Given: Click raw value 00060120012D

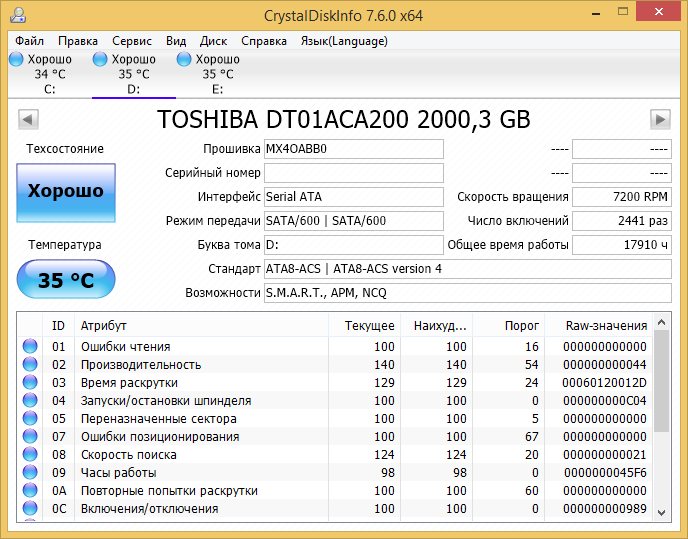Looking at the screenshot, I should click(604, 383).
